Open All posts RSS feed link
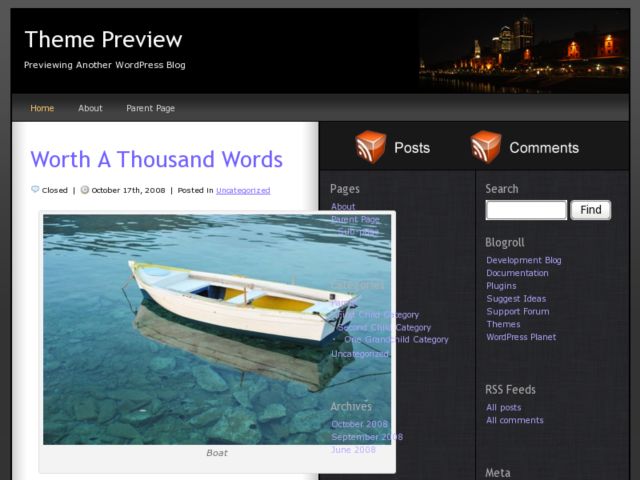The width and height of the screenshot is (640, 480). [x=504, y=407]
